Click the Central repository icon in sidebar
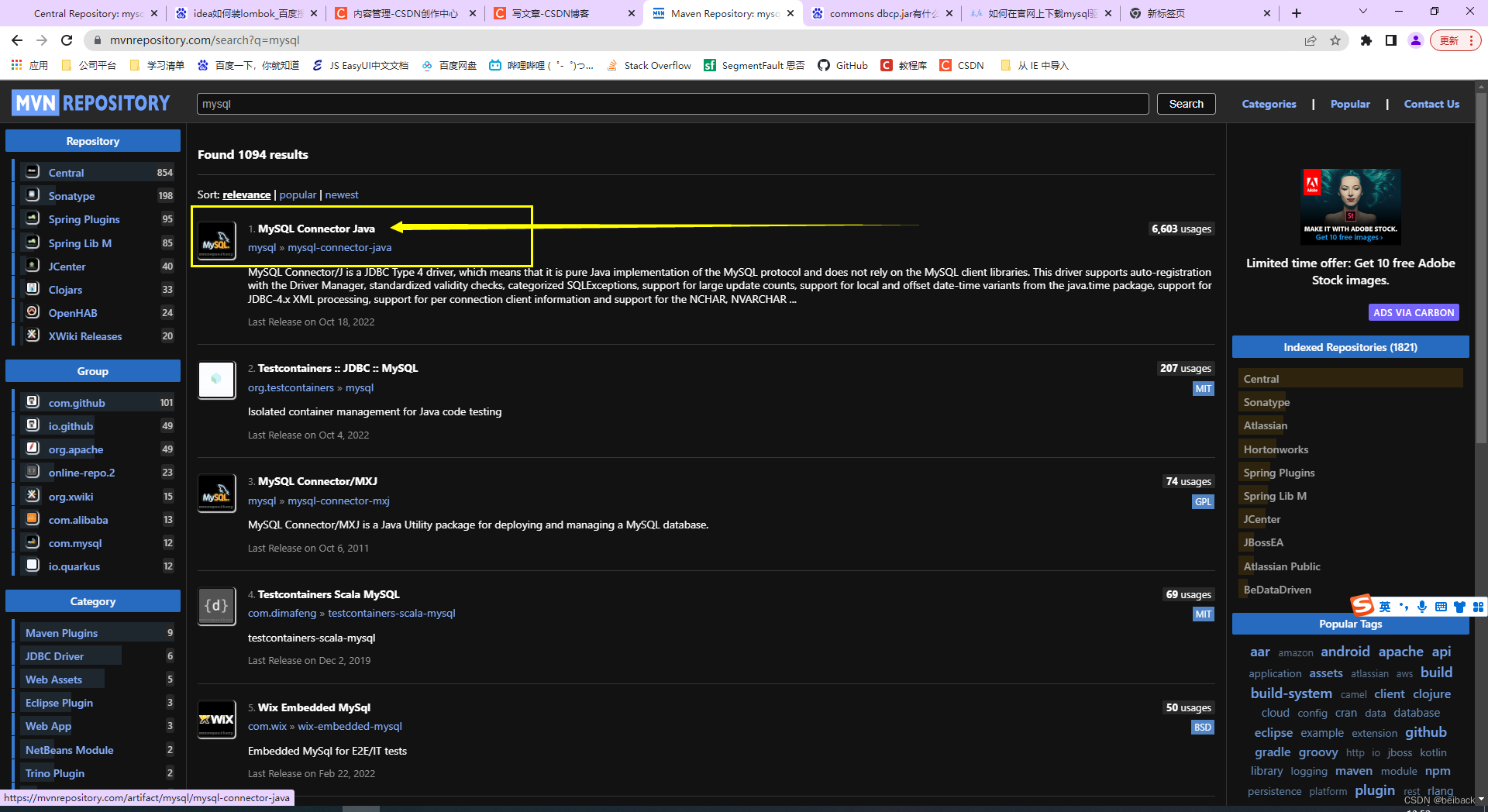This screenshot has width=1488, height=812. click(33, 171)
